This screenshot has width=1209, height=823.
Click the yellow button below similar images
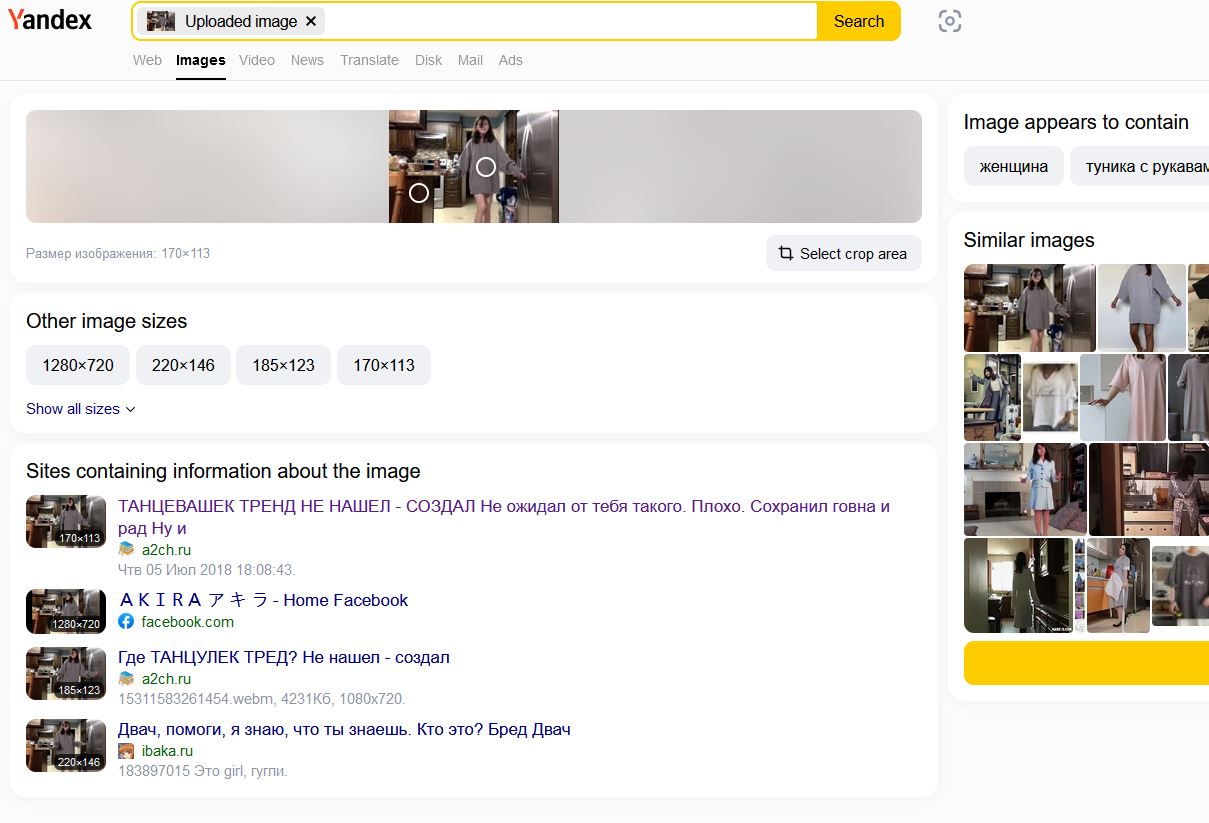point(1086,663)
